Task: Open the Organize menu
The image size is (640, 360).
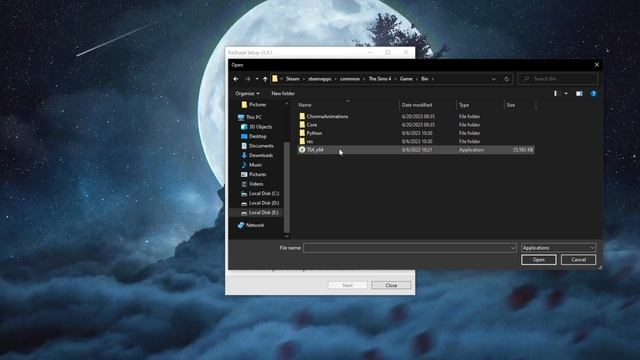Action: [247, 93]
